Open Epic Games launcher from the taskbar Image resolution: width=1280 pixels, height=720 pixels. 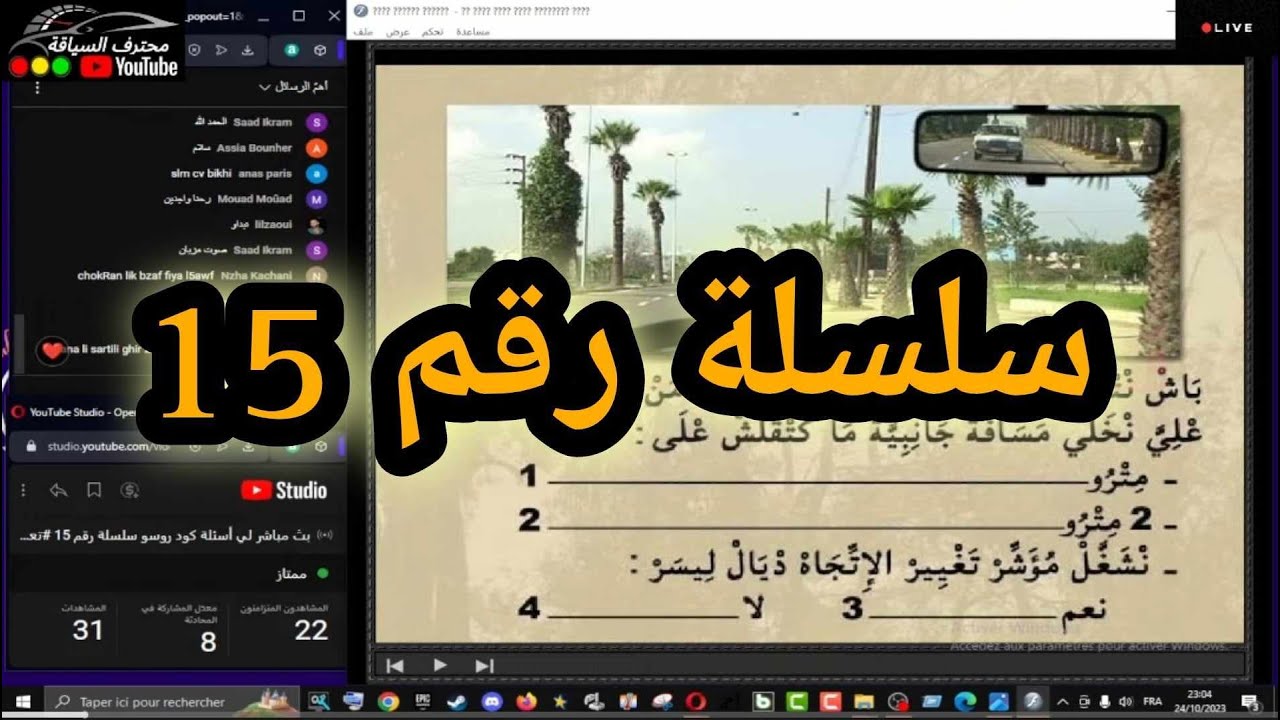(x=423, y=702)
